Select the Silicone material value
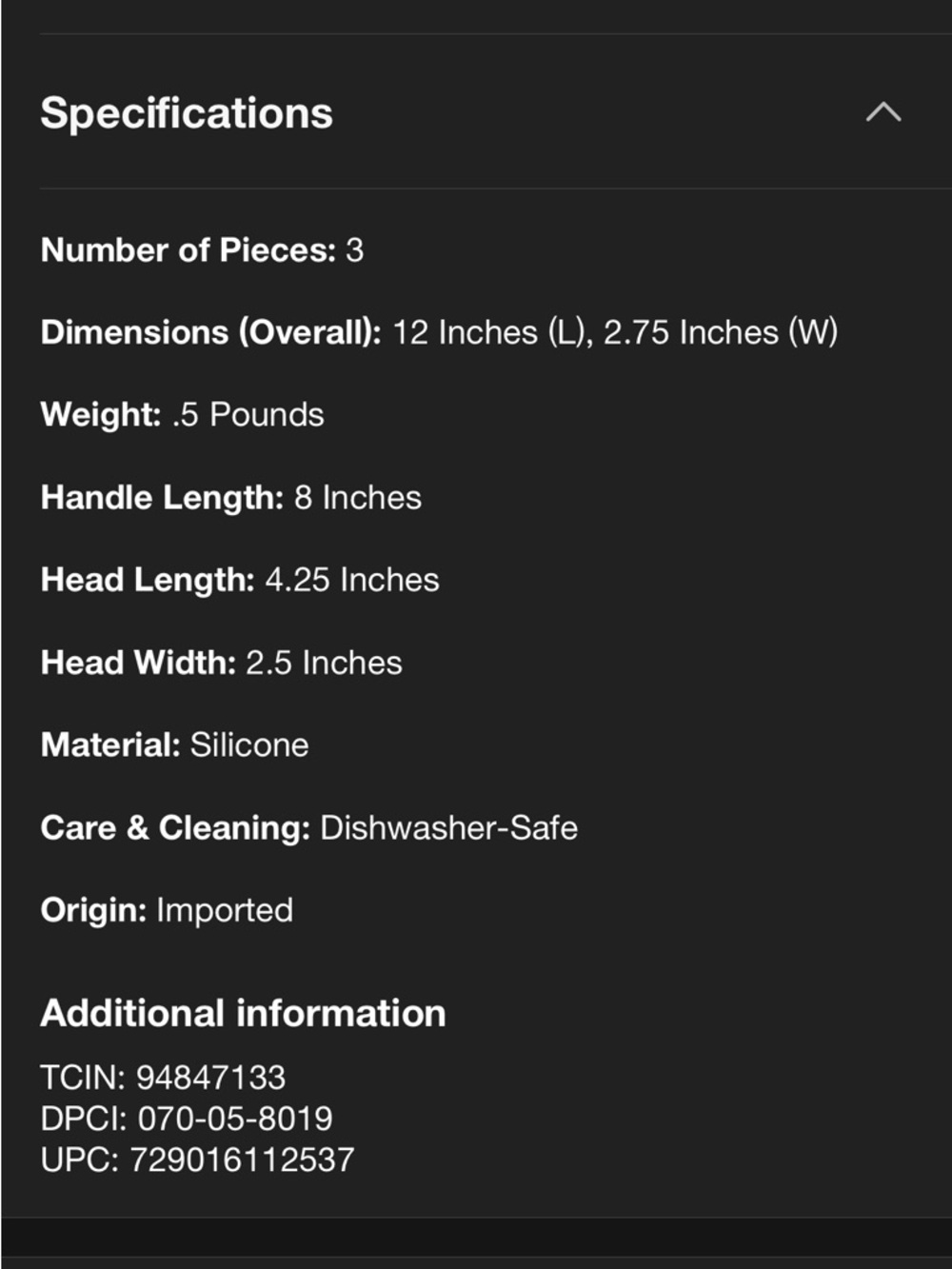The width and height of the screenshot is (952, 1269). click(249, 745)
